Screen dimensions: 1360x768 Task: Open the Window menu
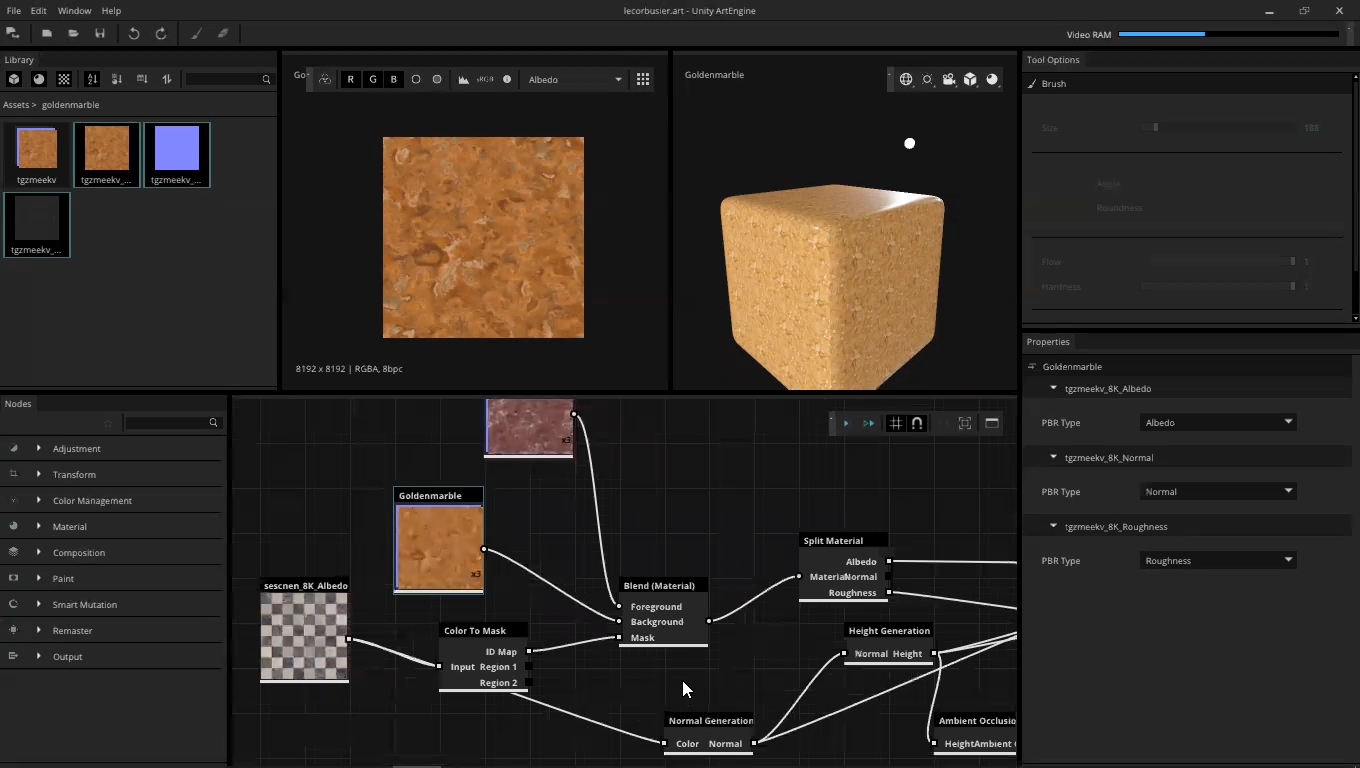(x=74, y=10)
